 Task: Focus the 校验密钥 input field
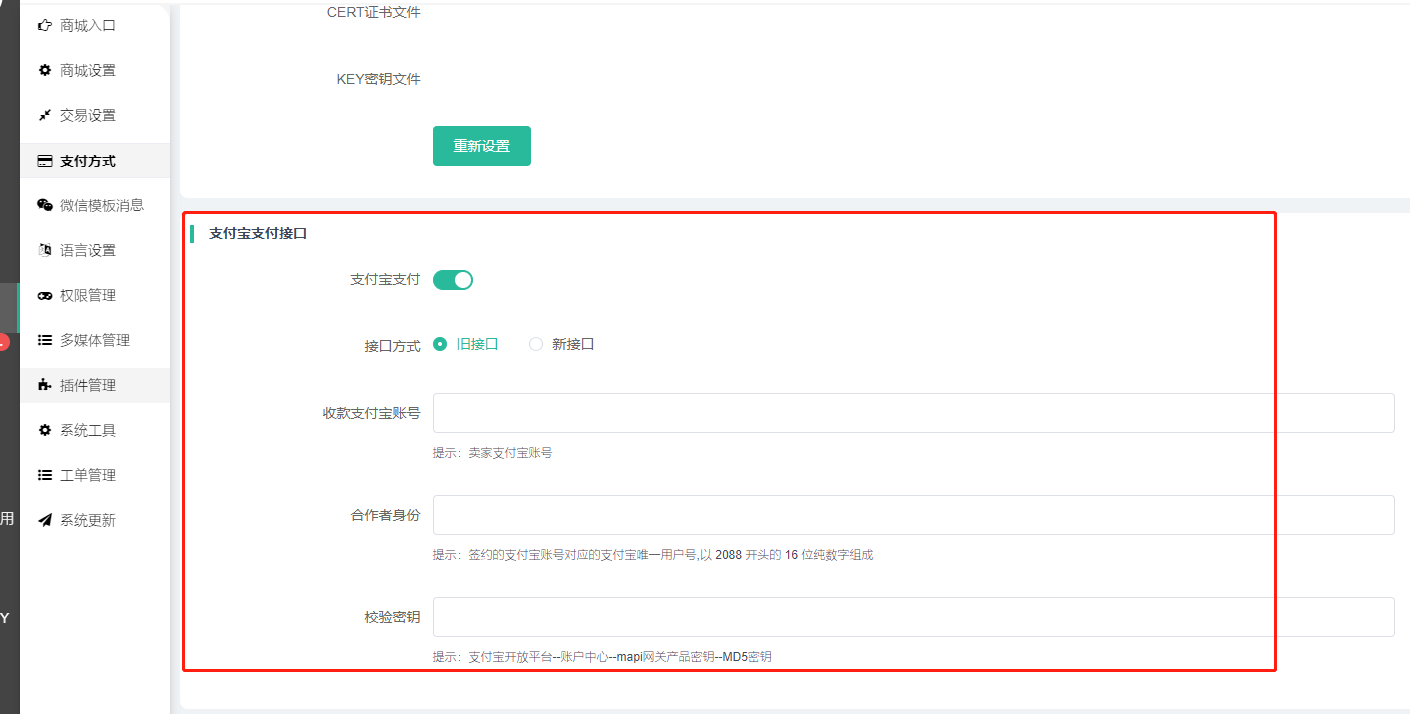913,617
